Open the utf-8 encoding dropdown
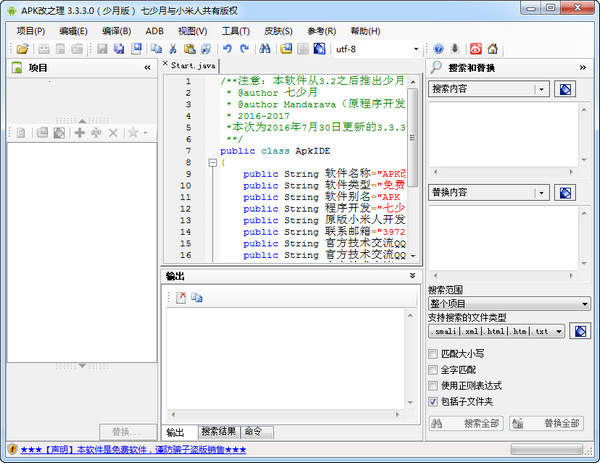The image size is (600, 463). (415, 49)
